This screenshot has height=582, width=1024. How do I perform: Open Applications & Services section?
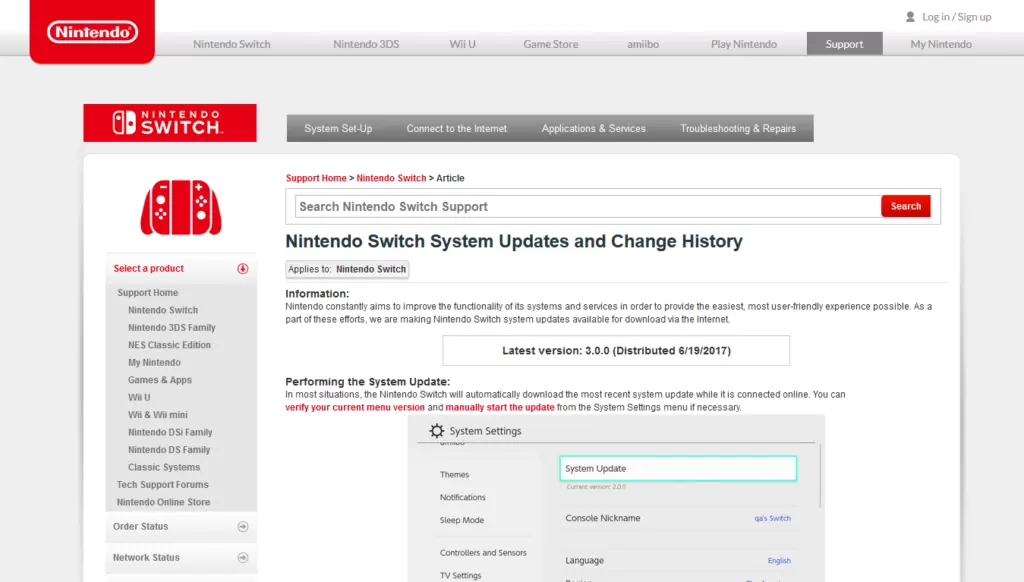click(x=594, y=129)
